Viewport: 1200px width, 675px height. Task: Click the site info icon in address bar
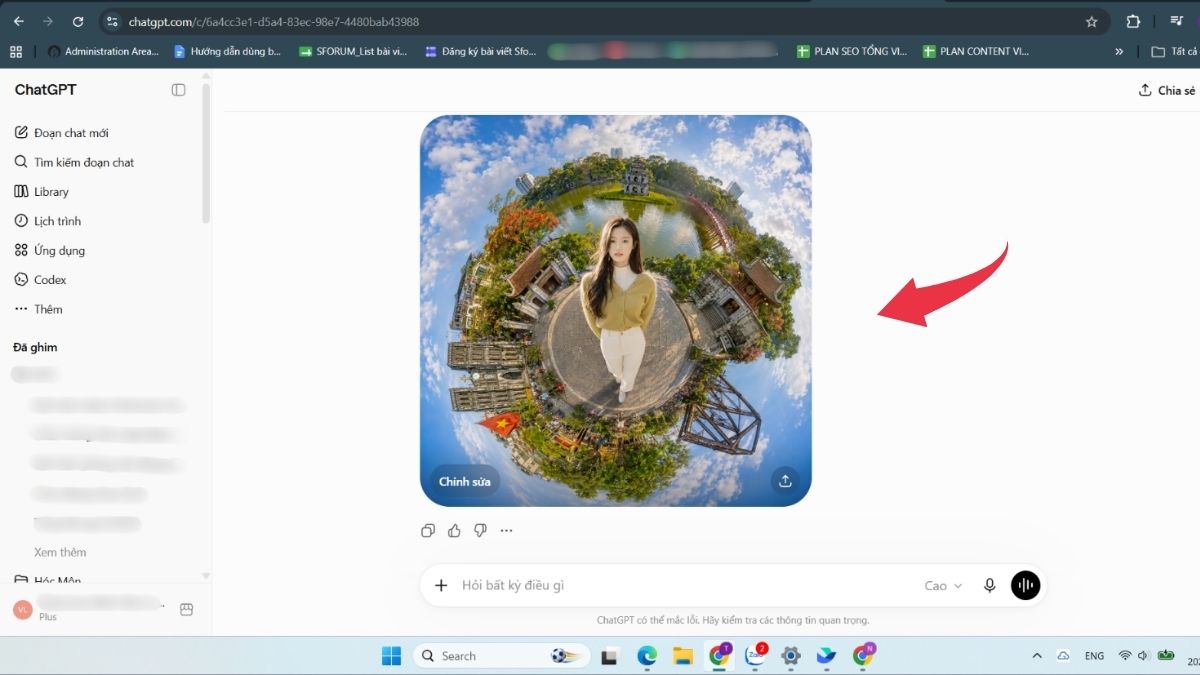tap(112, 21)
